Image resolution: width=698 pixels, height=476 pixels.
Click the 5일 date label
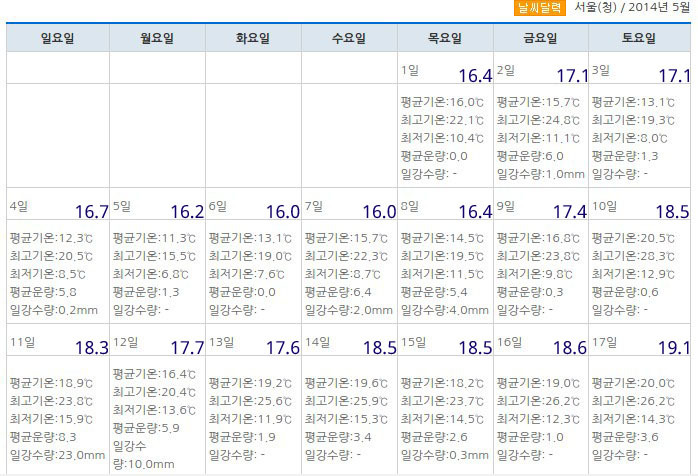122,206
